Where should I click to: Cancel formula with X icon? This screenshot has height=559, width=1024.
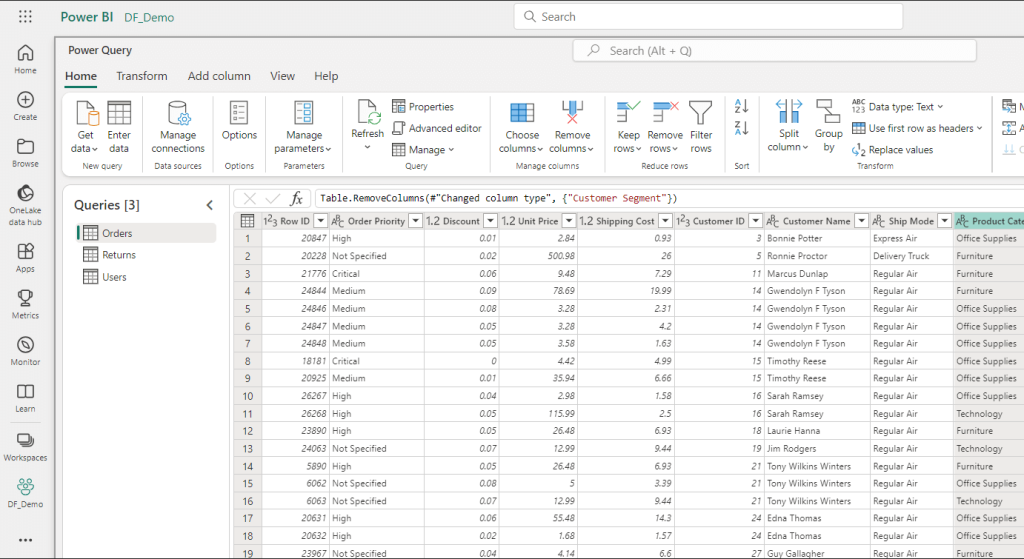(x=249, y=199)
